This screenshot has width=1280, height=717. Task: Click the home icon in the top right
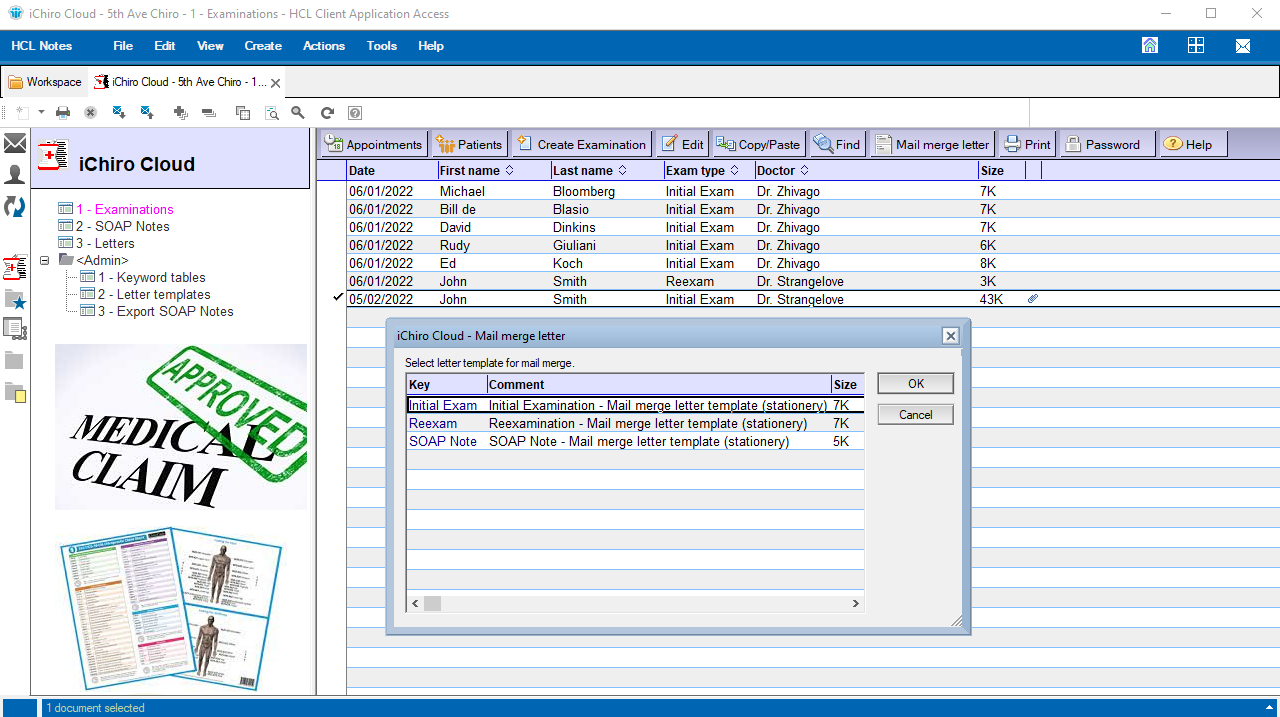[1150, 46]
